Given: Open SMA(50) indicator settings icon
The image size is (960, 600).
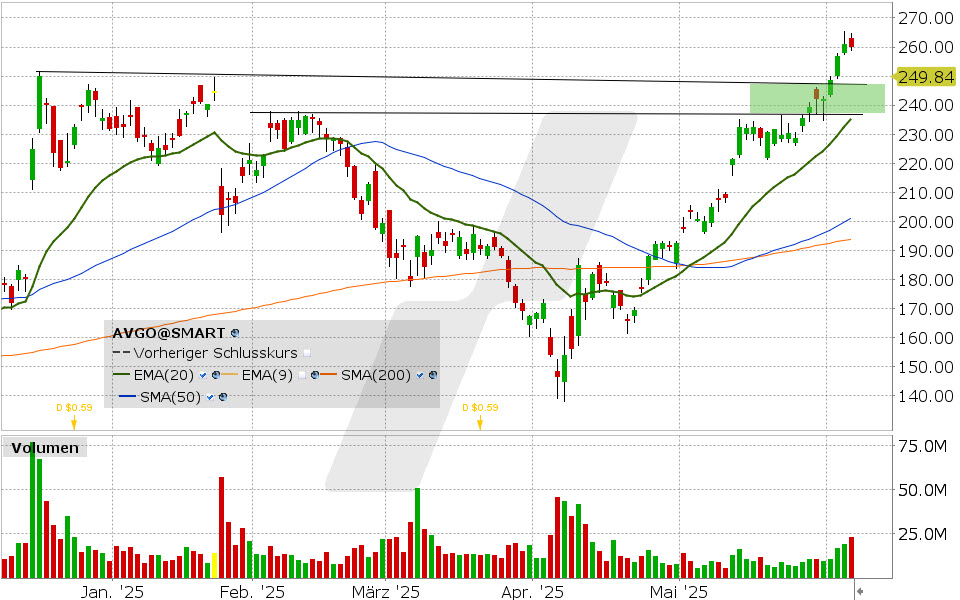Looking at the screenshot, I should tap(223, 397).
